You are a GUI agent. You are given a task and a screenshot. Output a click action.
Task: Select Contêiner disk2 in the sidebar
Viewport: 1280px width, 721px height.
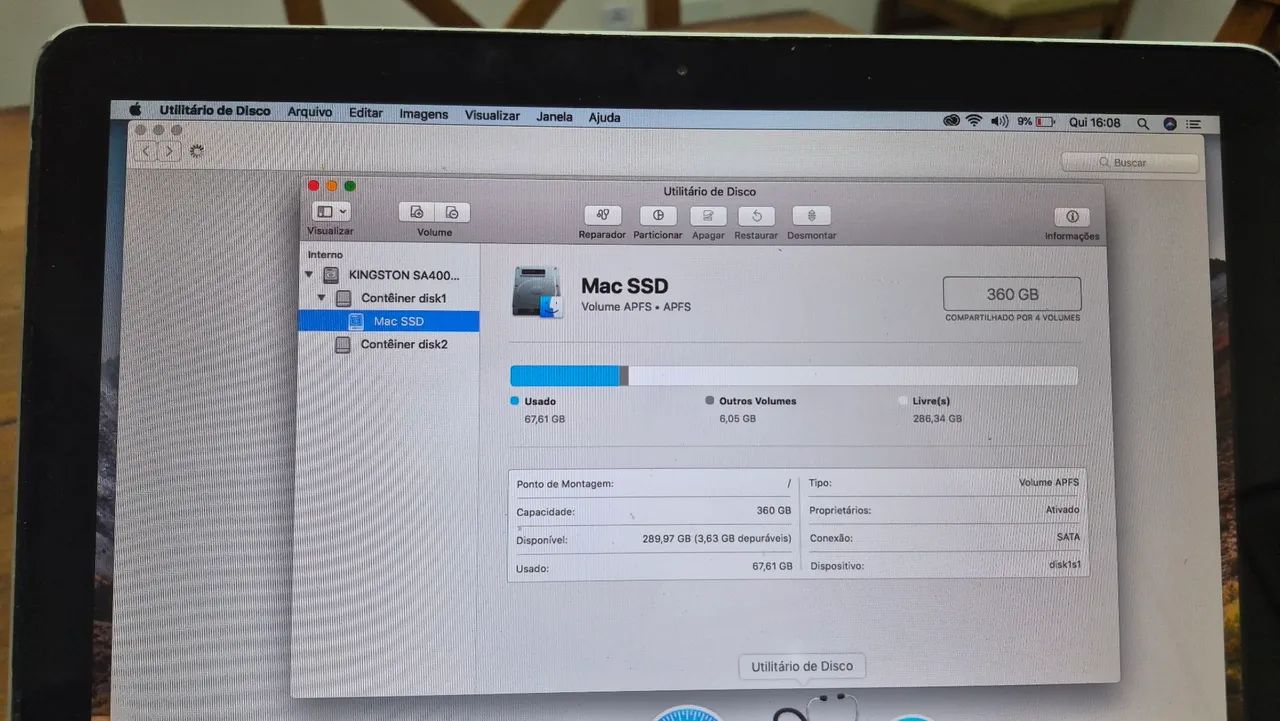pyautogui.click(x=404, y=344)
